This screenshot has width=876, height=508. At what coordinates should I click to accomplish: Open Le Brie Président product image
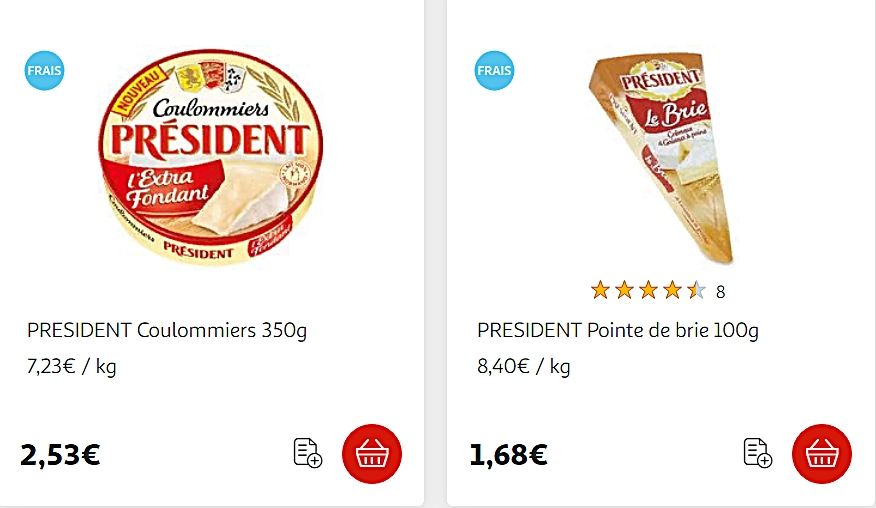pyautogui.click(x=663, y=155)
